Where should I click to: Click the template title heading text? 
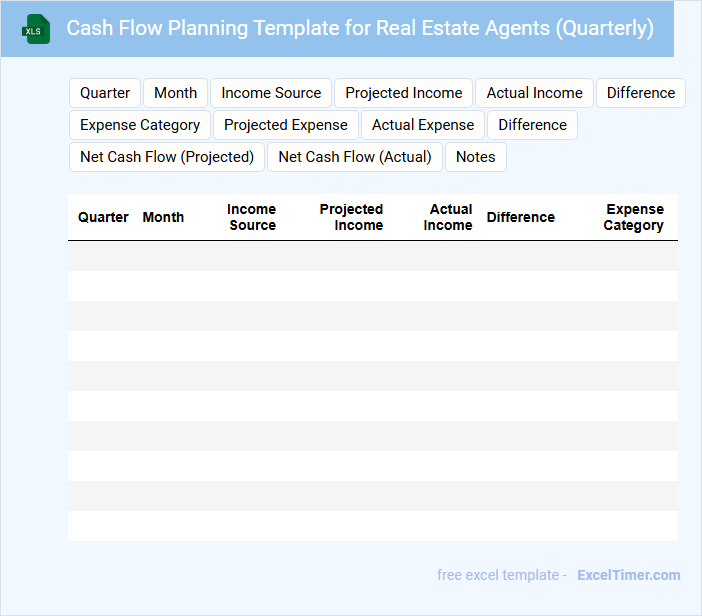coord(360,28)
